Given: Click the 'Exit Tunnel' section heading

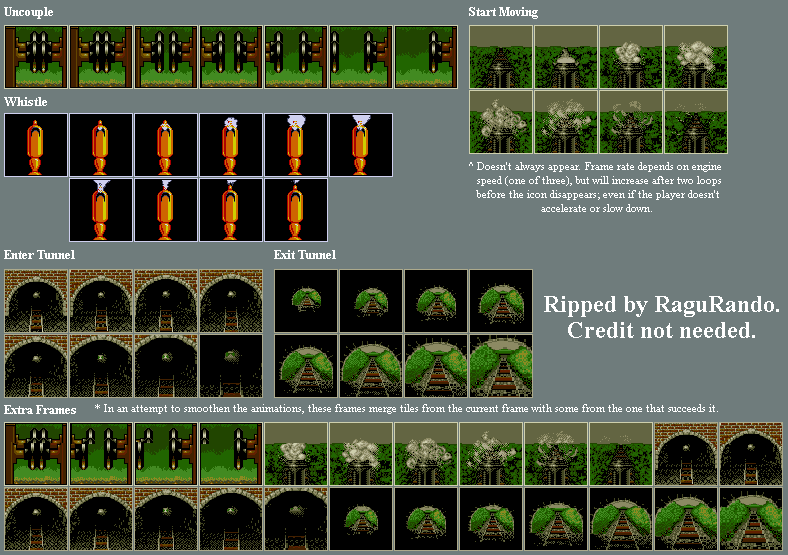Looking at the screenshot, I should tap(305, 255).
